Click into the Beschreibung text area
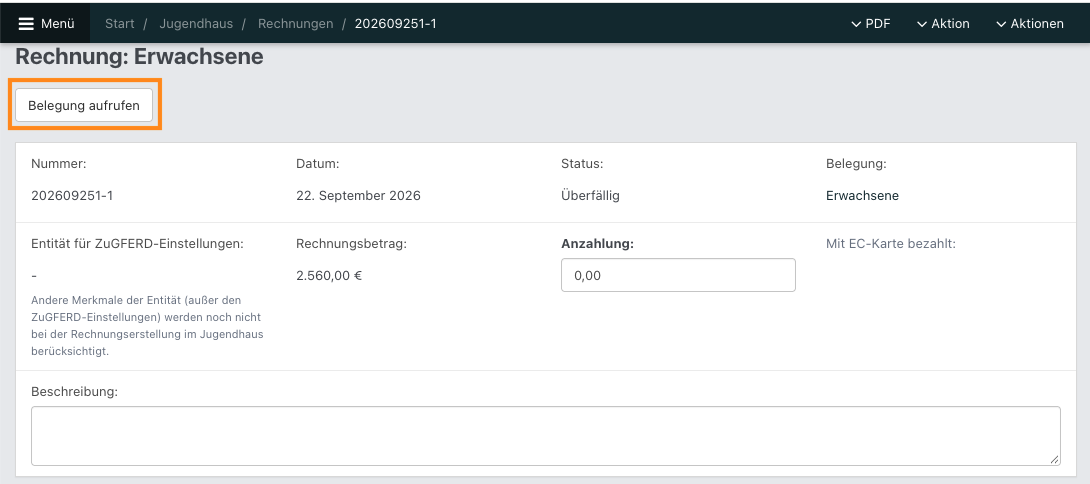 pos(546,436)
